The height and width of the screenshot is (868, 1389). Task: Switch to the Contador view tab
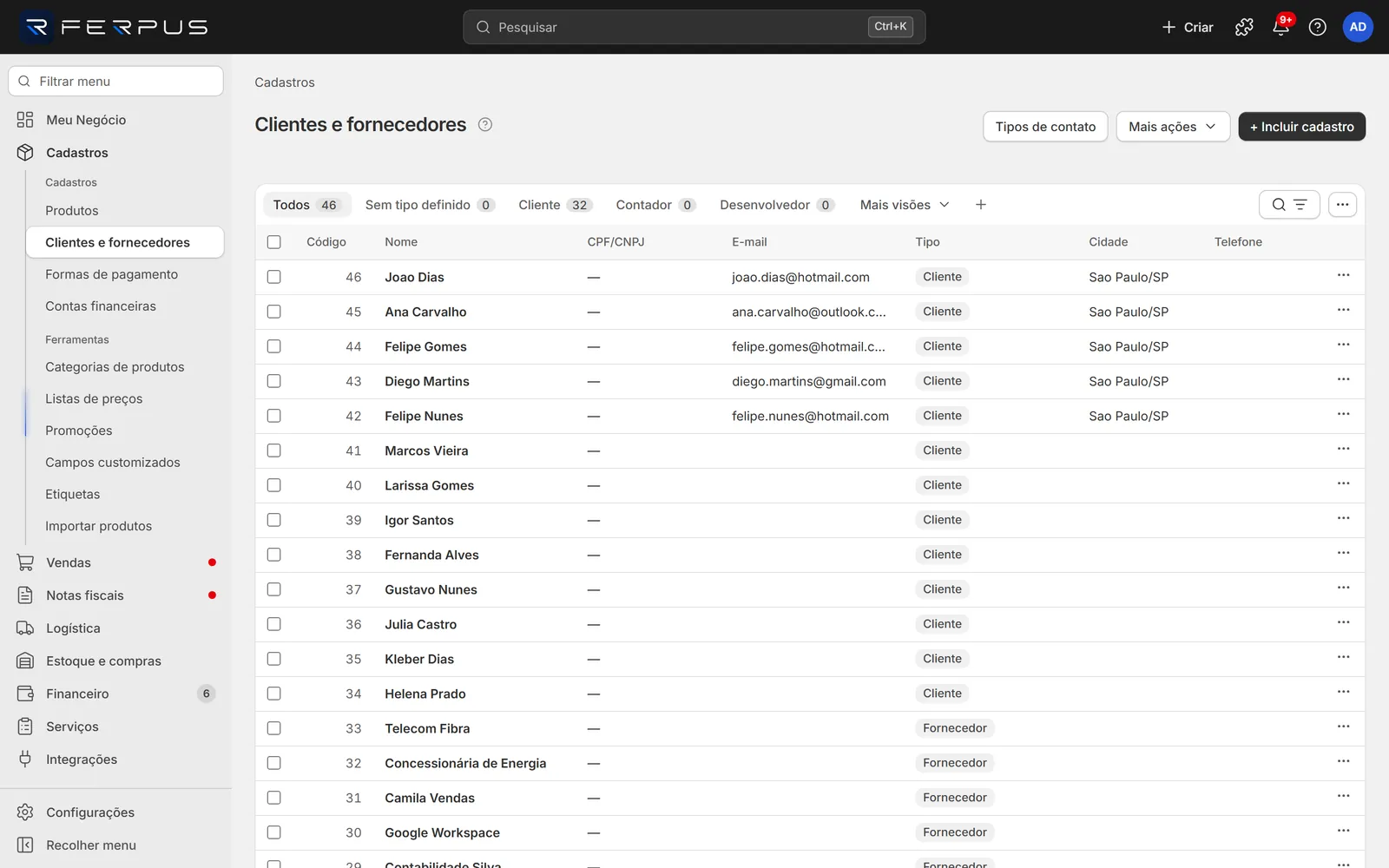click(655, 205)
